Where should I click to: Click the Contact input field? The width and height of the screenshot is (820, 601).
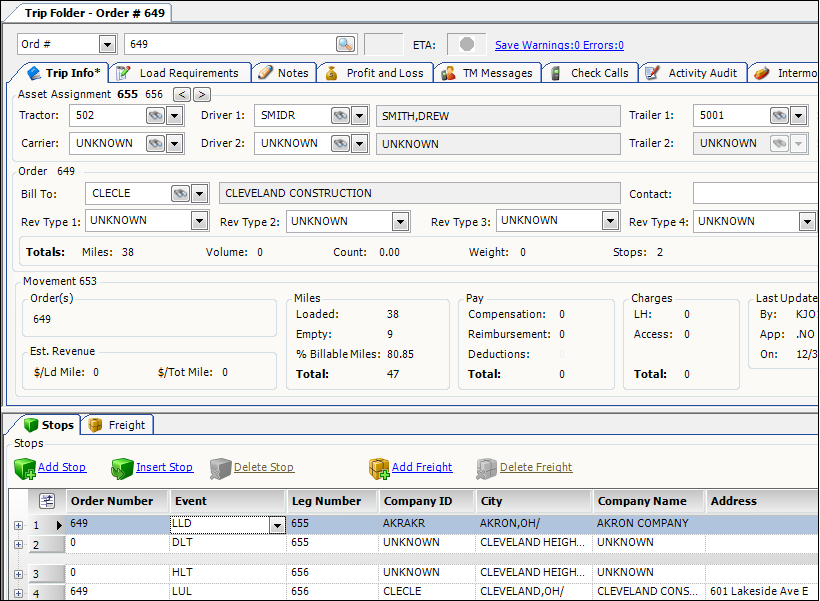point(754,194)
